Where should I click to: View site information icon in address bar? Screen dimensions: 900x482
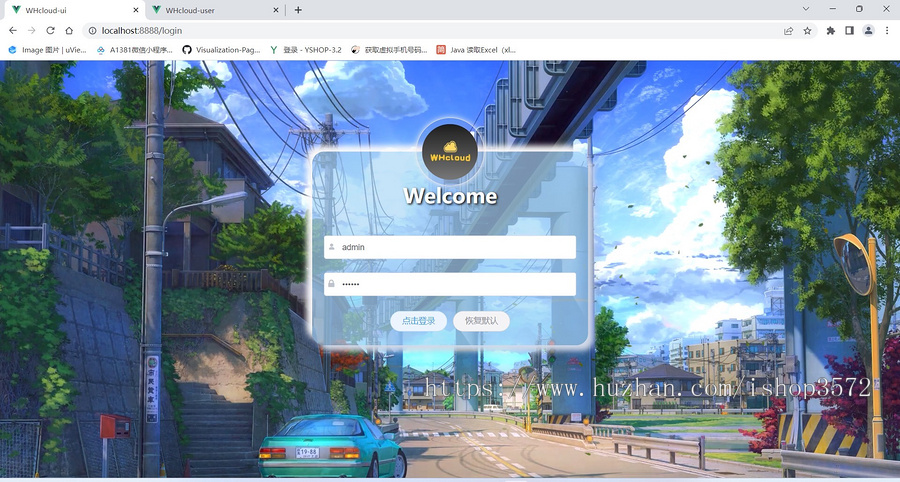coord(92,30)
